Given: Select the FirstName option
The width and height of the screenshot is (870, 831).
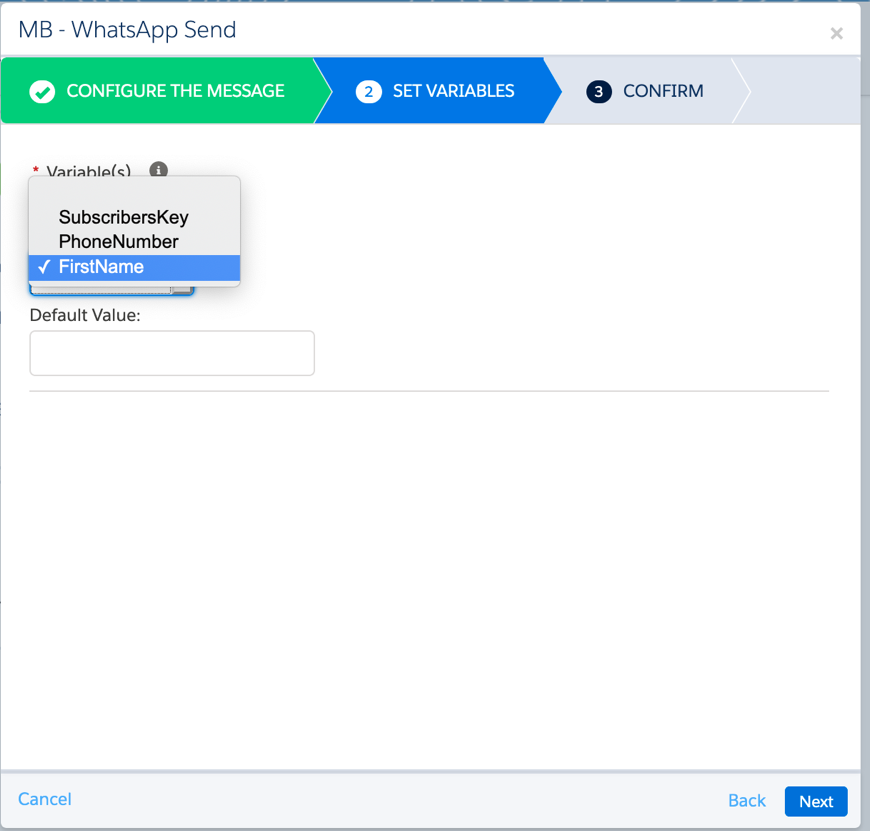Looking at the screenshot, I should [101, 267].
